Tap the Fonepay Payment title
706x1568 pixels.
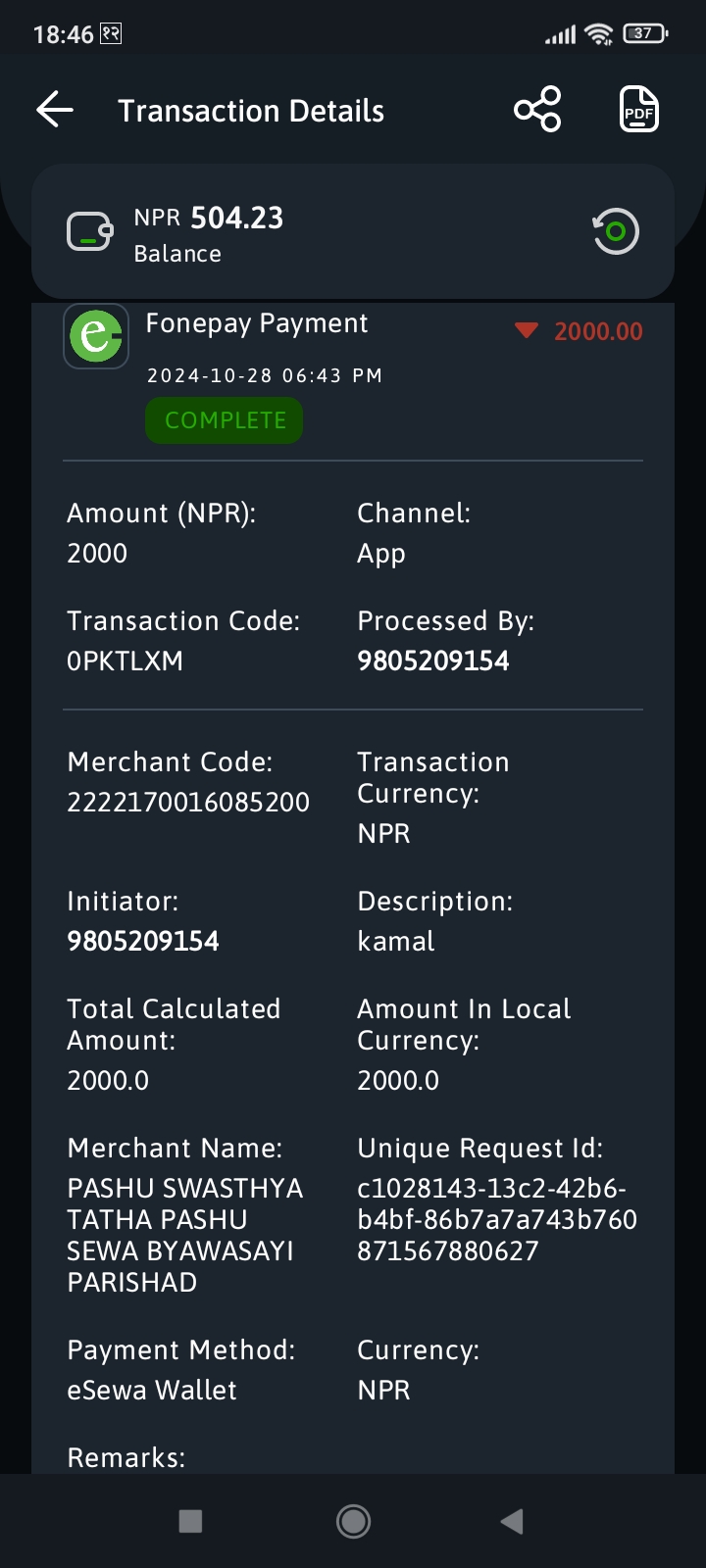[257, 323]
